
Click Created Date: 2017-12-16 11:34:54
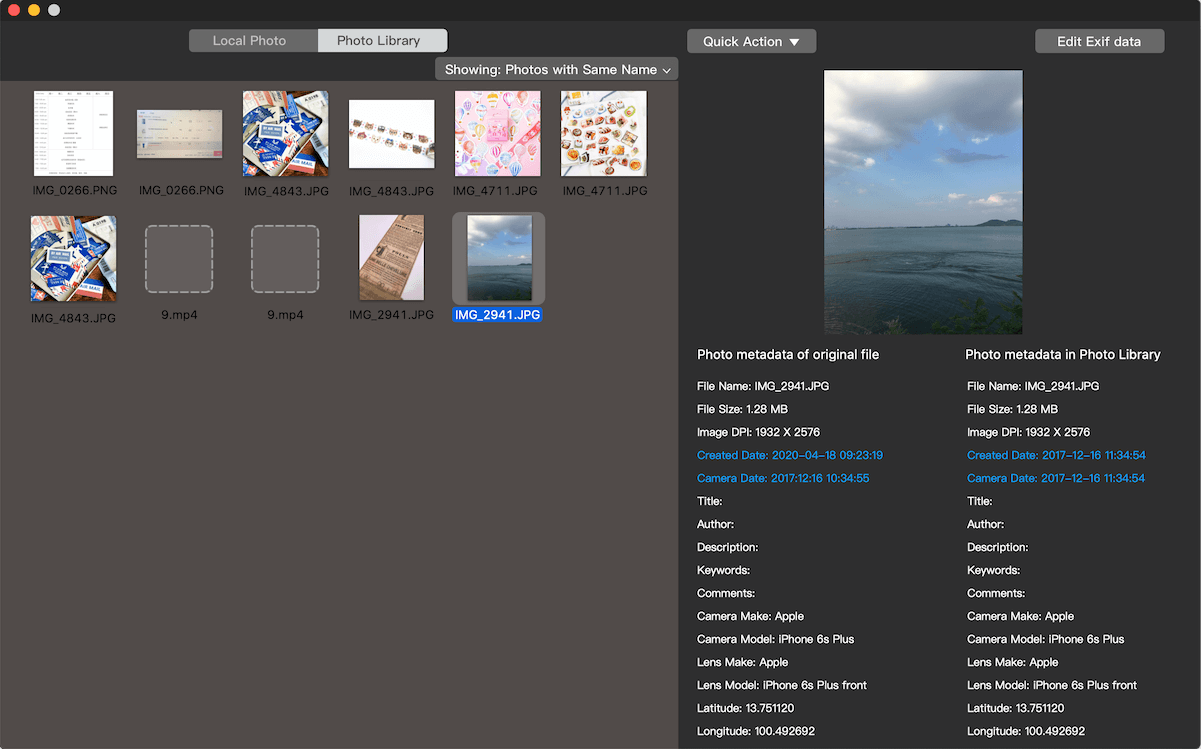coord(1056,455)
